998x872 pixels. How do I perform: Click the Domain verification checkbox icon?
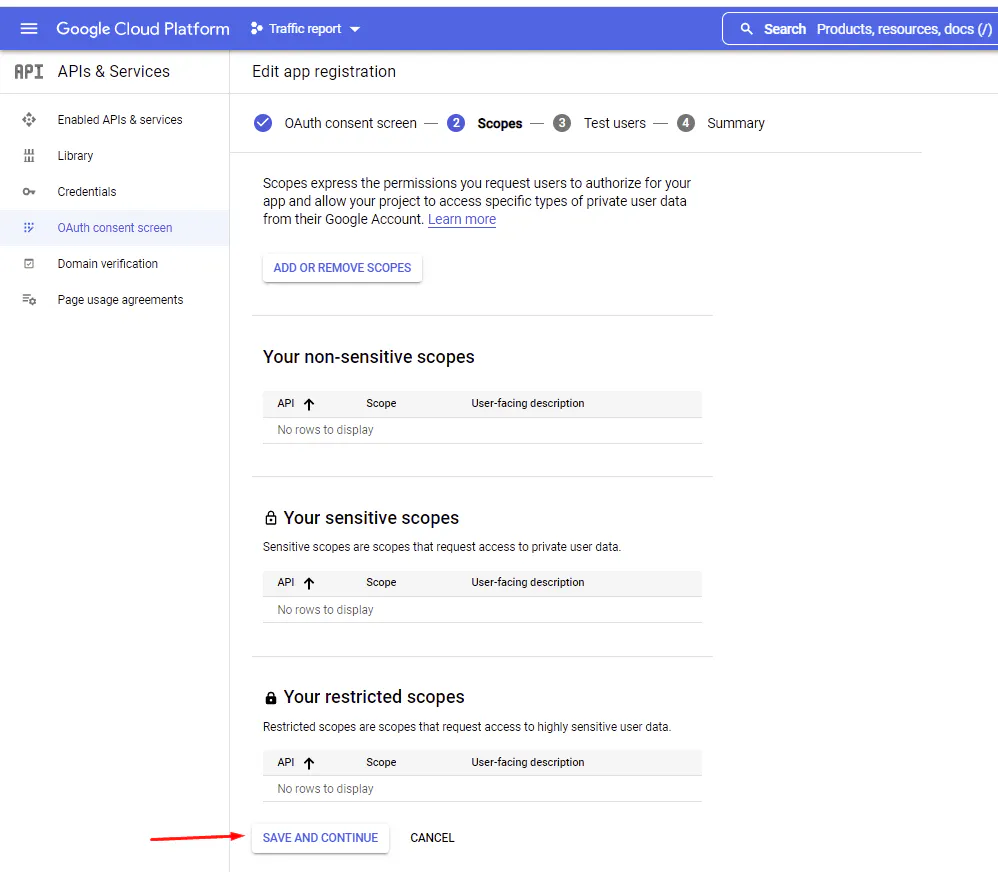click(29, 264)
